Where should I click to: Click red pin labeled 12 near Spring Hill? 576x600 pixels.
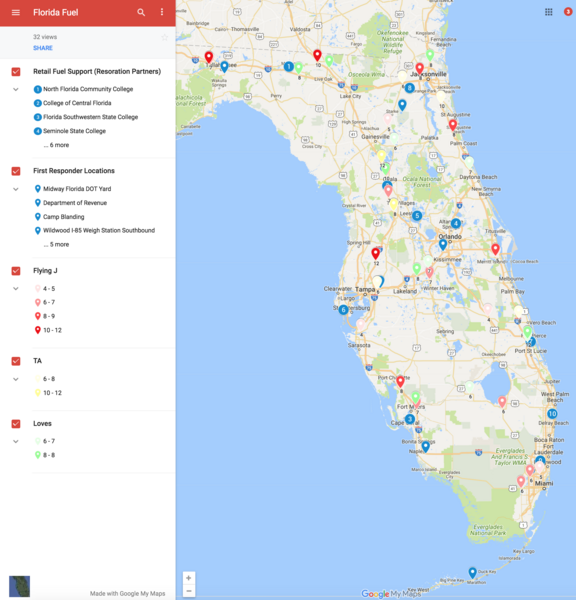tap(375, 253)
